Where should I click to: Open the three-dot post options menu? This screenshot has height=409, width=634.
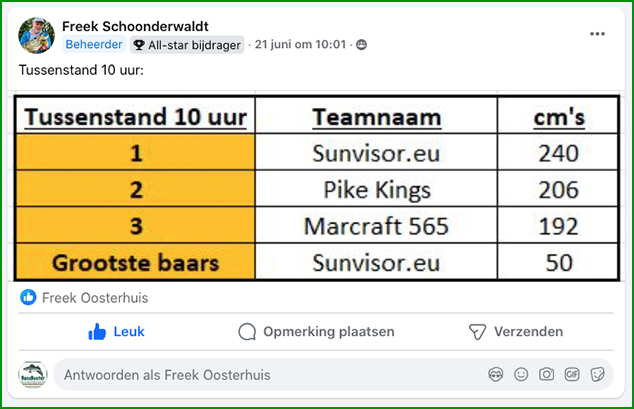coord(597,34)
